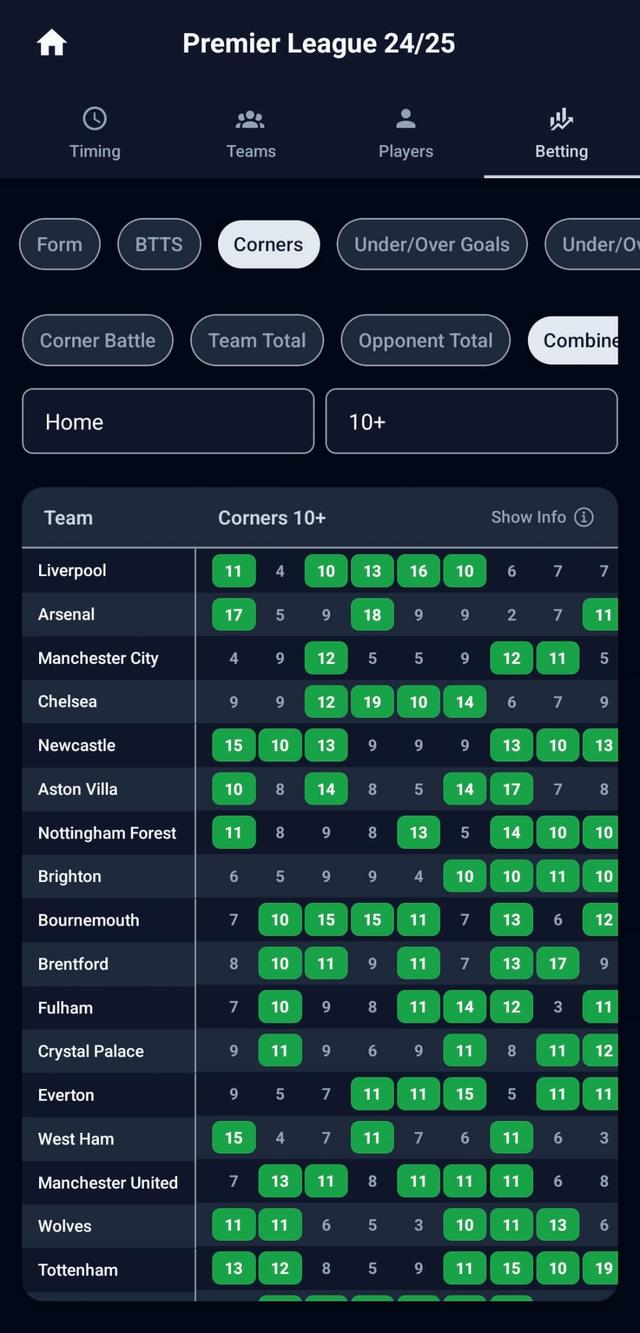The width and height of the screenshot is (640, 1333).
Task: Open the Home/Away selector
Action: tap(168, 421)
